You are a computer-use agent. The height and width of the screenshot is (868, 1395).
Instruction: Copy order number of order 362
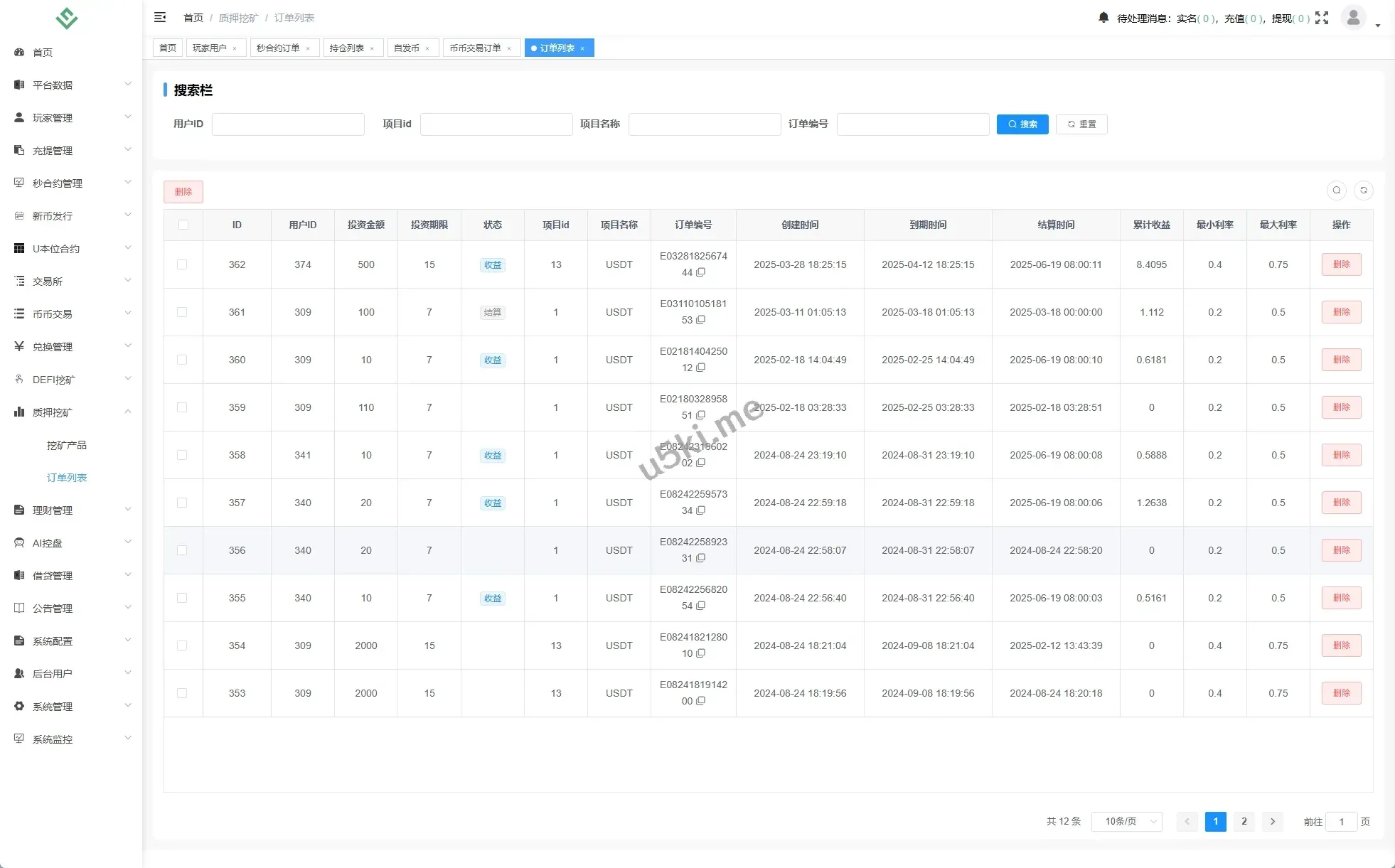click(701, 272)
